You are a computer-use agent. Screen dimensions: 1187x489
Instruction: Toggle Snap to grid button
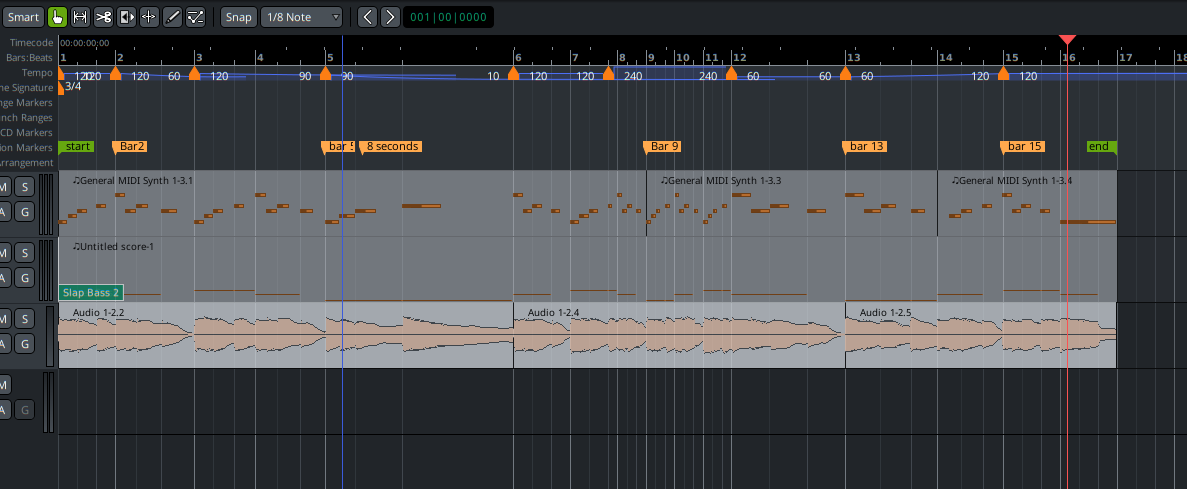point(238,17)
